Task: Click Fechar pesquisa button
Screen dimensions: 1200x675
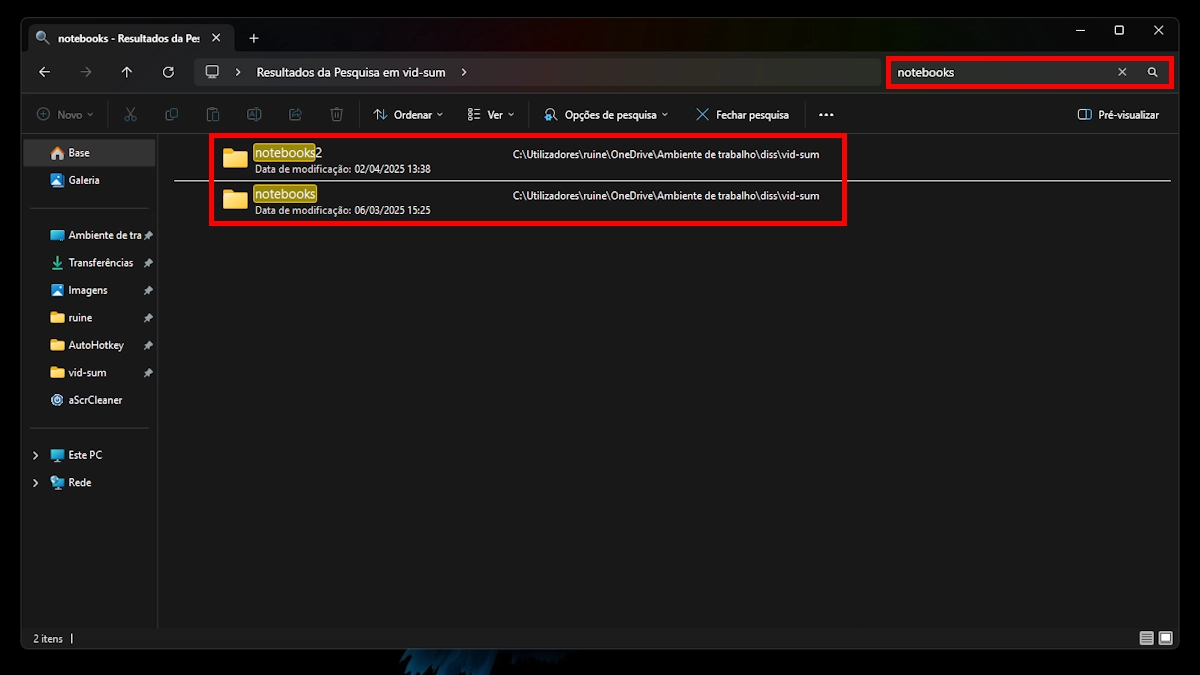Action: 742,115
